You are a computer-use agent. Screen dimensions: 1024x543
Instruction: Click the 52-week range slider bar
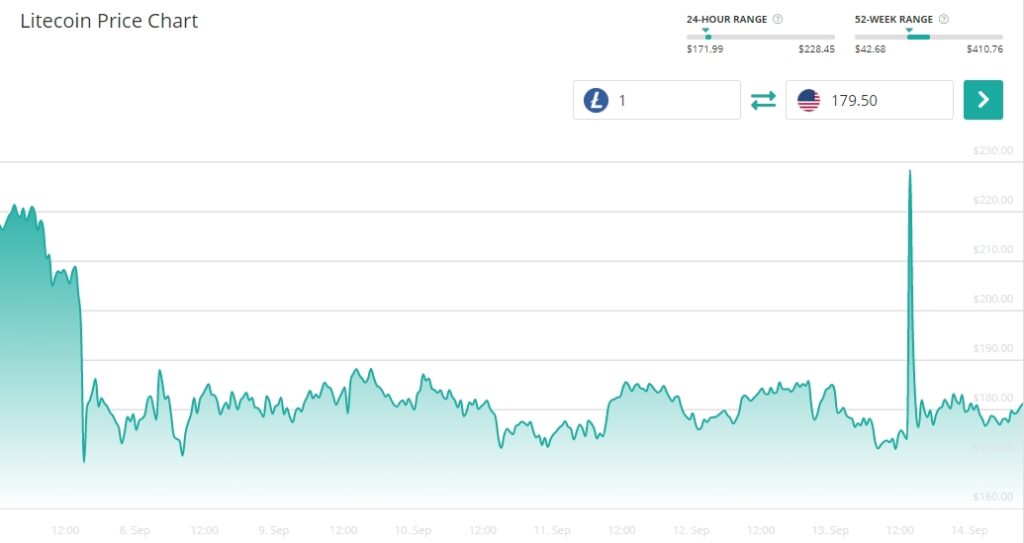(x=928, y=37)
